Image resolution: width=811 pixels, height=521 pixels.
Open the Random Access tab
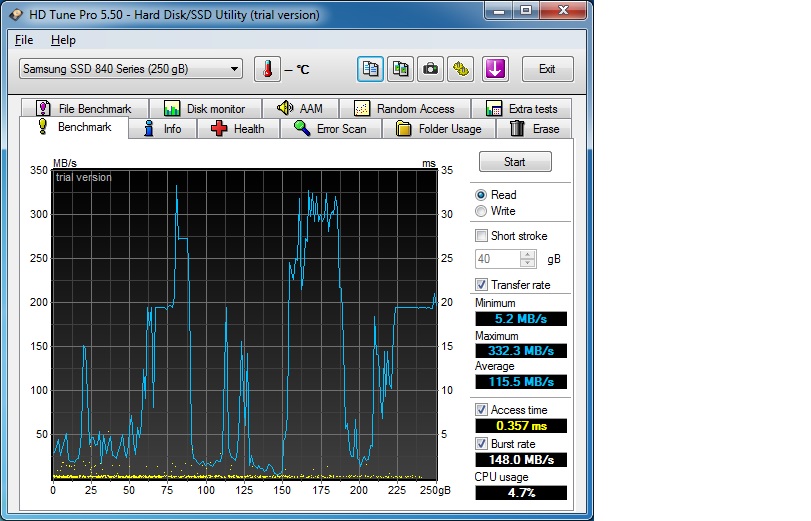(404, 108)
